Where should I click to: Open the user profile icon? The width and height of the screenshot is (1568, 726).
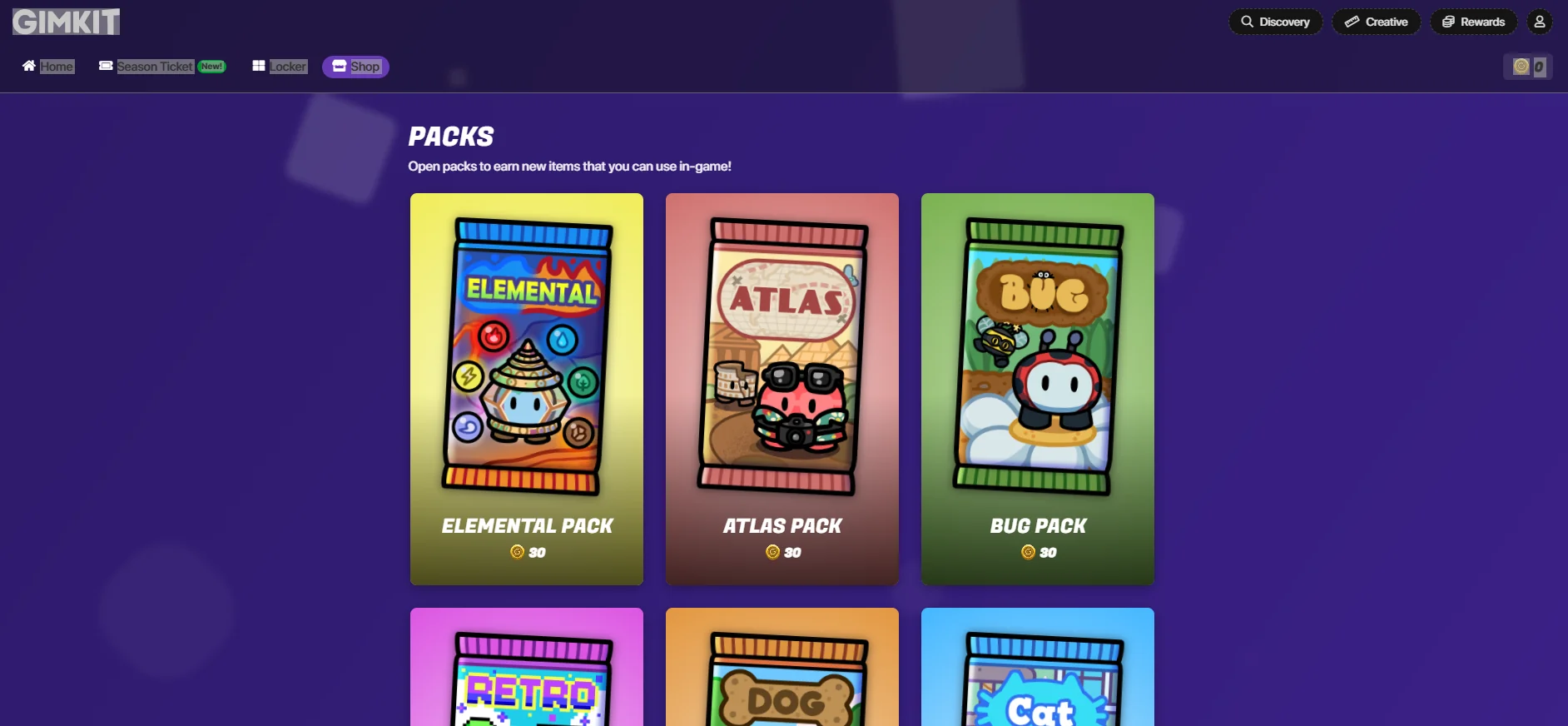point(1540,22)
